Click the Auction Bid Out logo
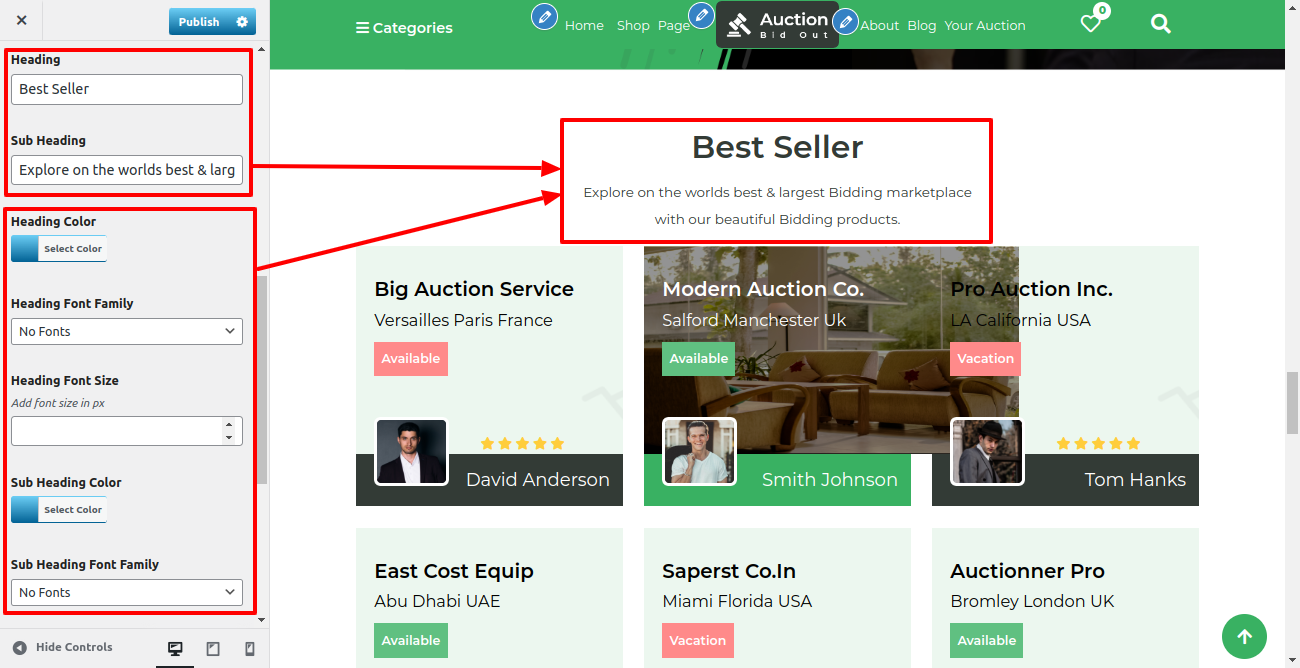This screenshot has width=1300, height=668. coord(777,24)
